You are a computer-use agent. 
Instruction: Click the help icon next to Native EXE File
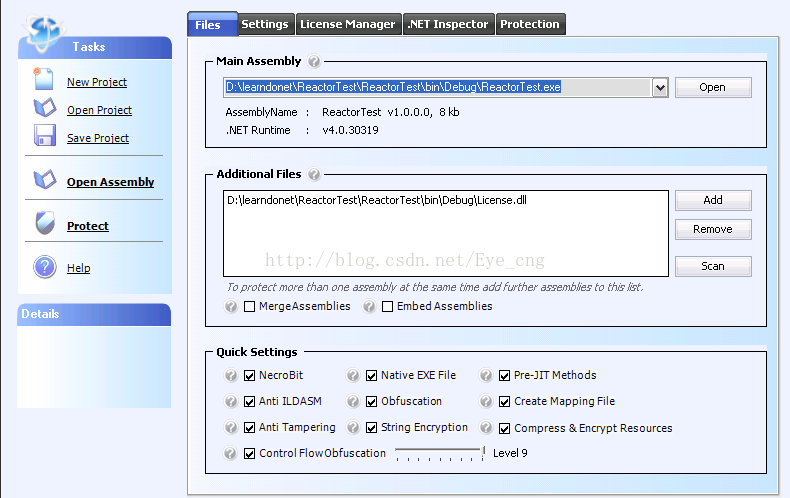[353, 376]
